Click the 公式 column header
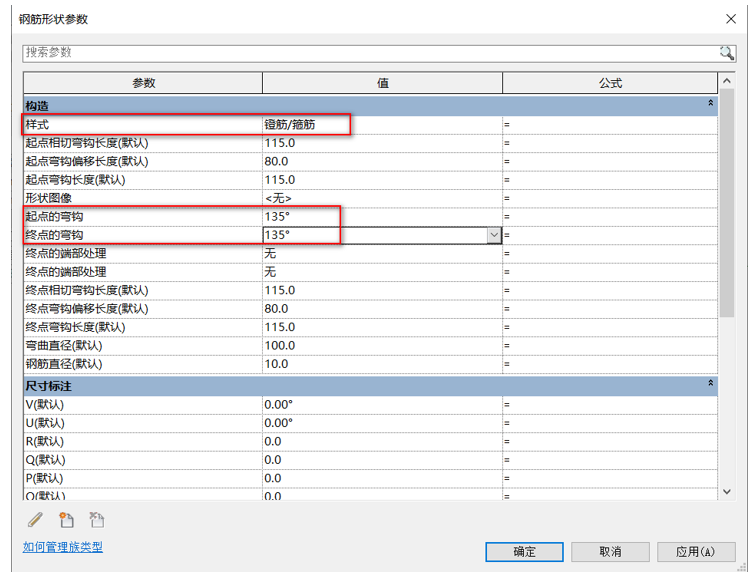 610,83
